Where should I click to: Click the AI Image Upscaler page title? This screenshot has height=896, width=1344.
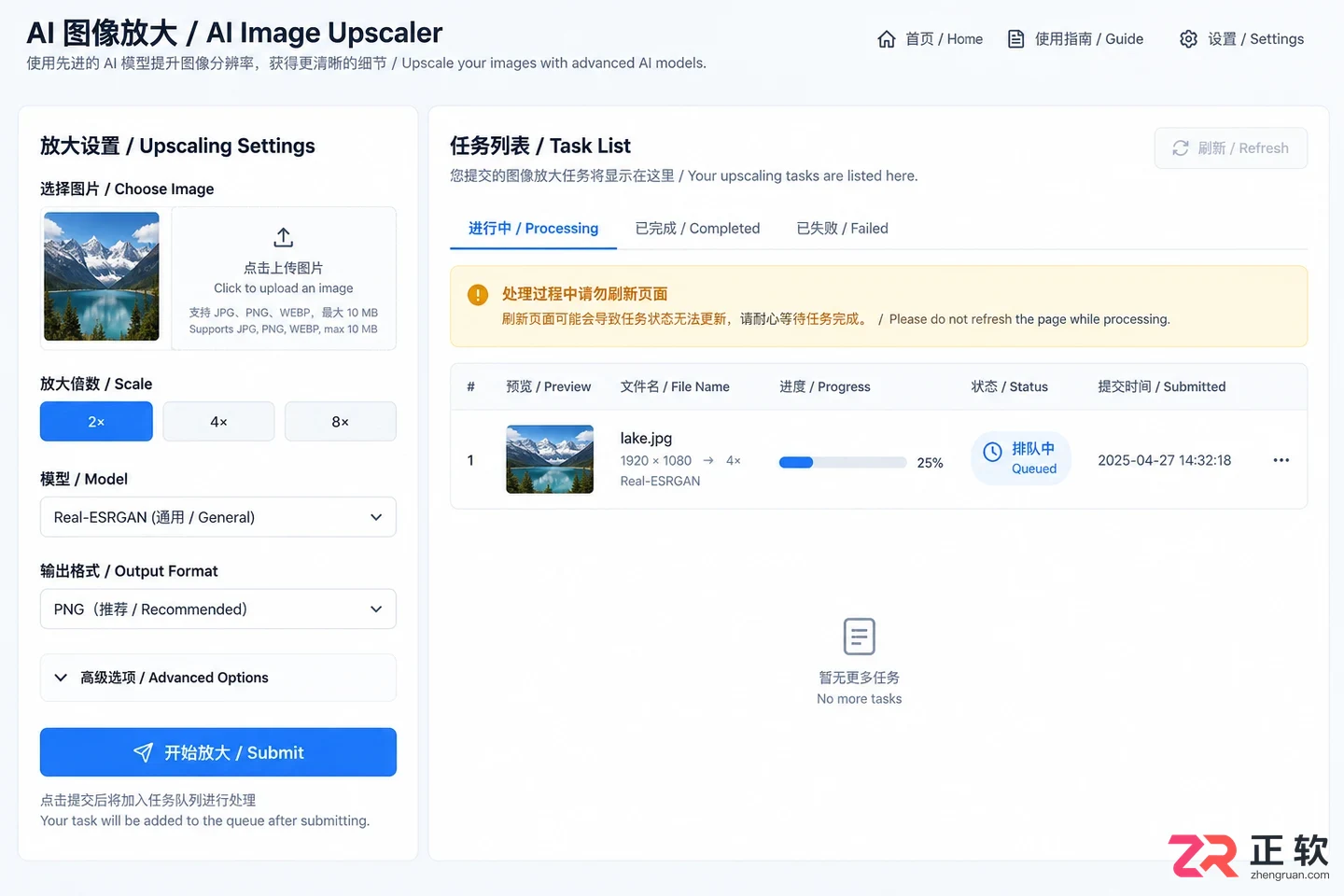pyautogui.click(x=234, y=33)
